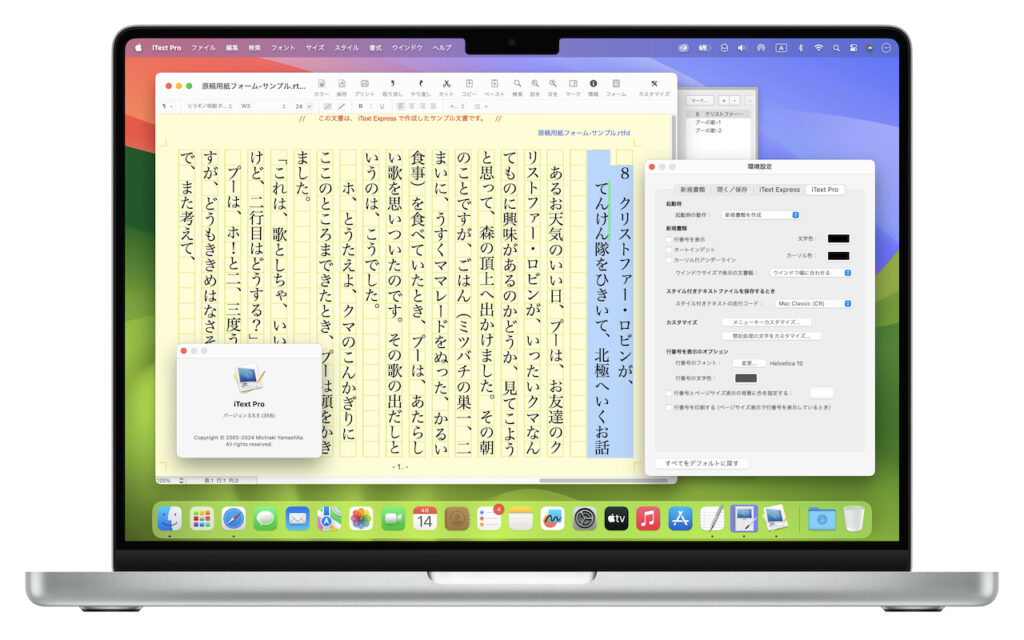Toggle the オートインデント checkbox
Image resolution: width=1024 pixels, height=640 pixels.
coord(669,249)
